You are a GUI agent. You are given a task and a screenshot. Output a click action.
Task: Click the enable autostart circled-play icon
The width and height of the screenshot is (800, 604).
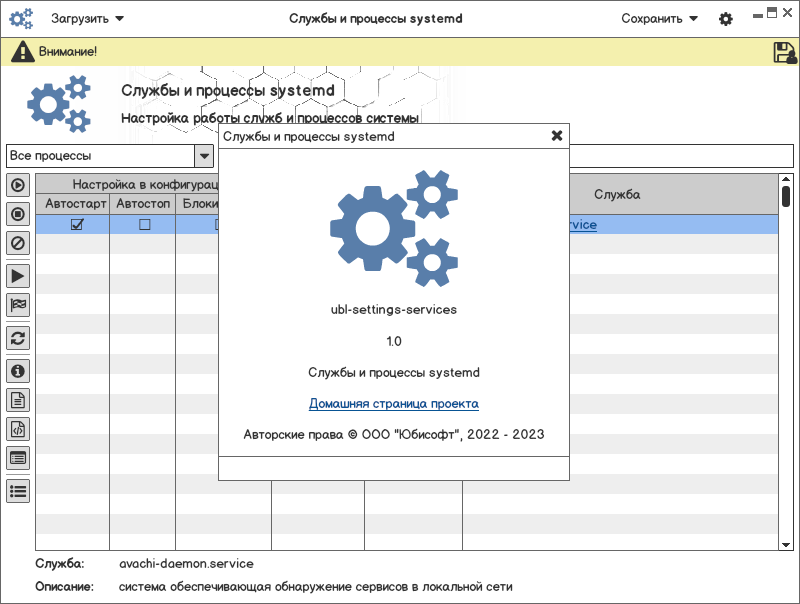coord(18,185)
